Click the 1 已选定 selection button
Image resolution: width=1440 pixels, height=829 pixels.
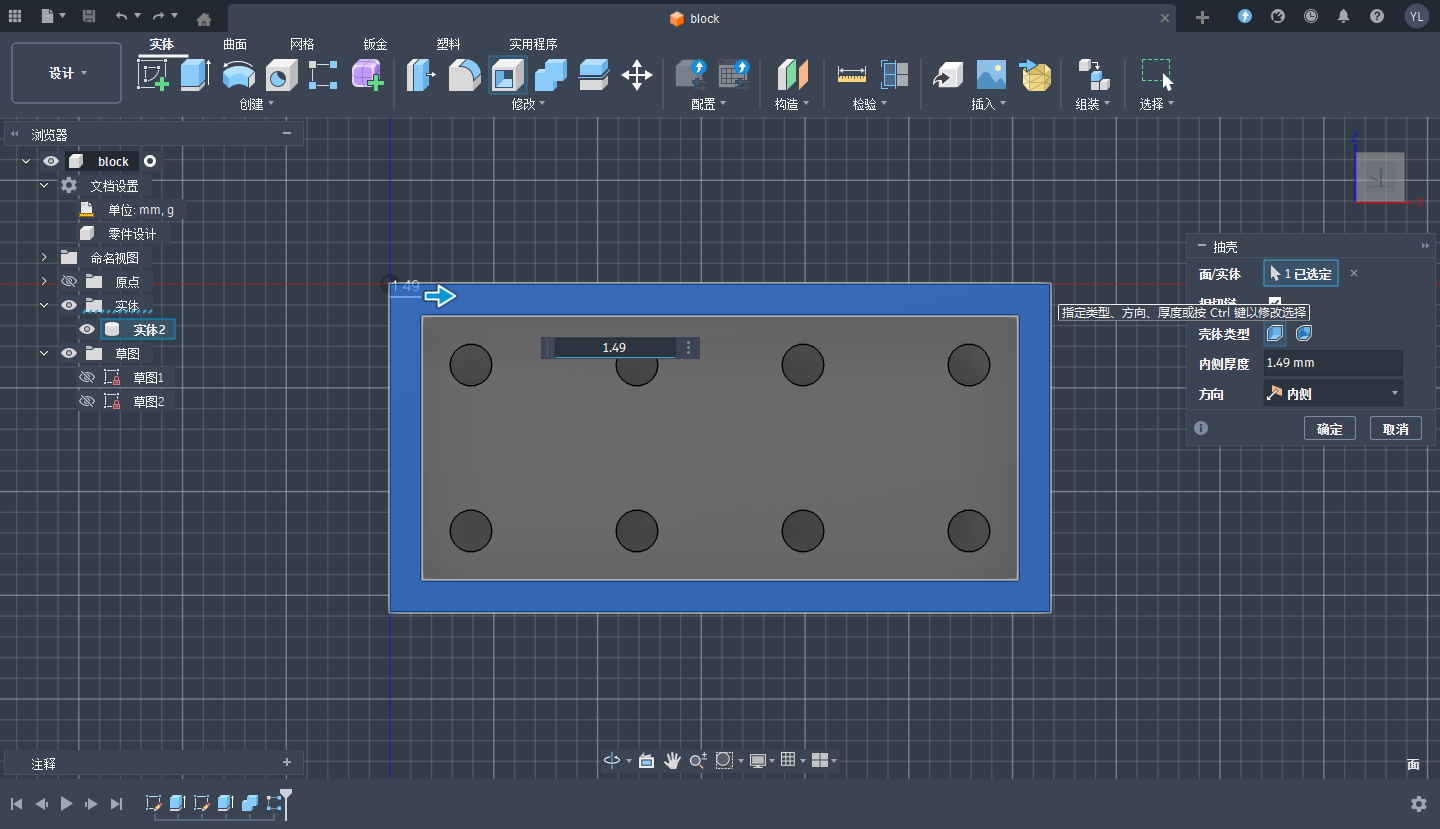[1301, 273]
